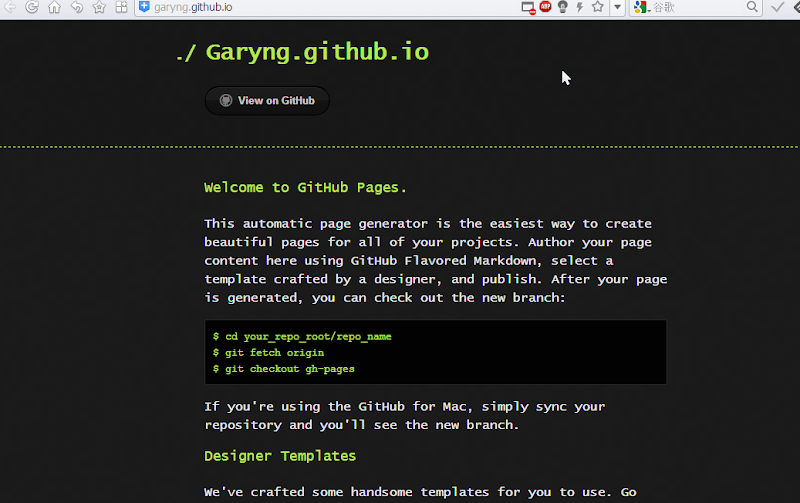Click the "We've crafted some handsome templates" line

420,492
